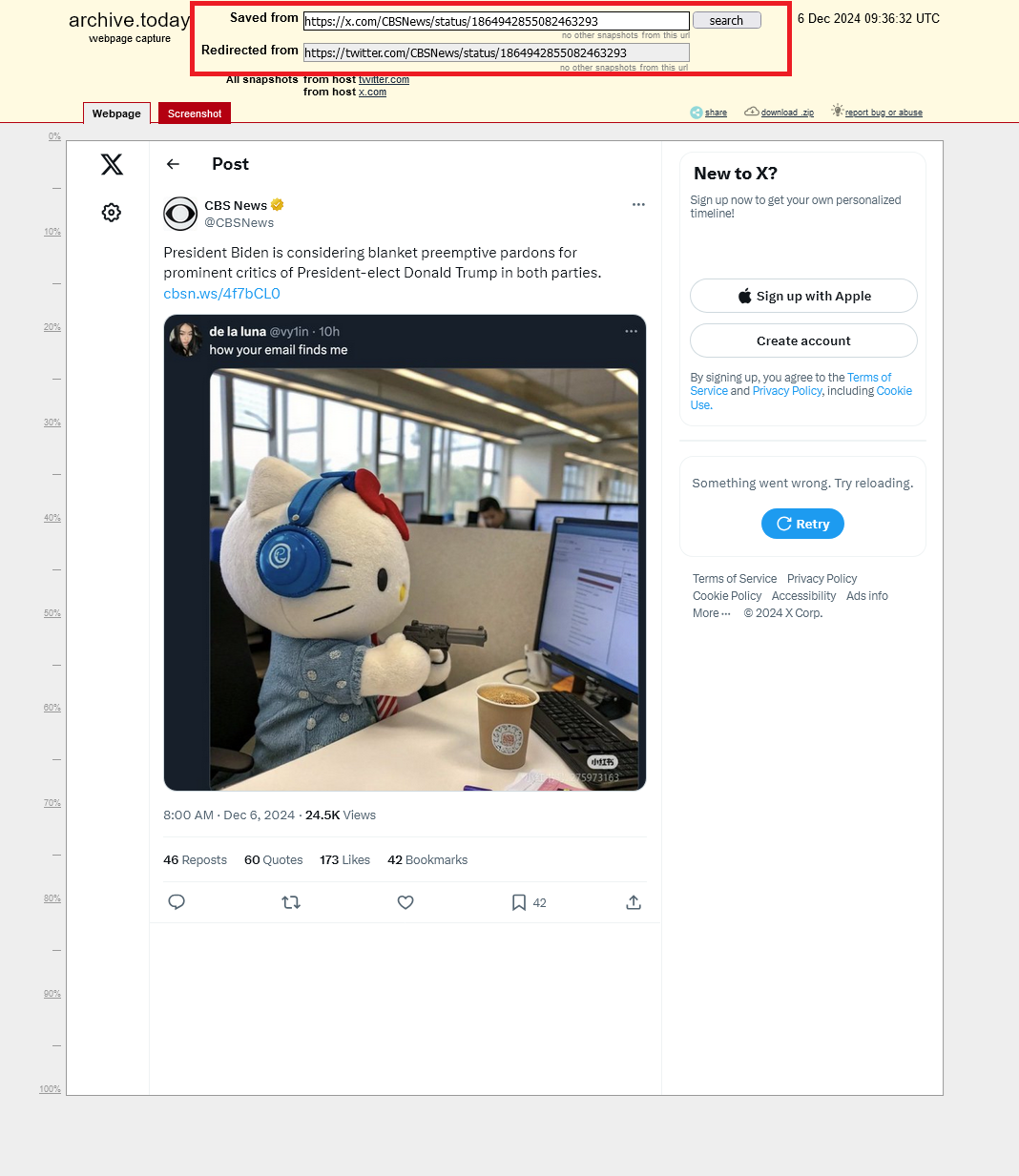Open the cbsn.ws/4f7bCLO link

tap(221, 294)
